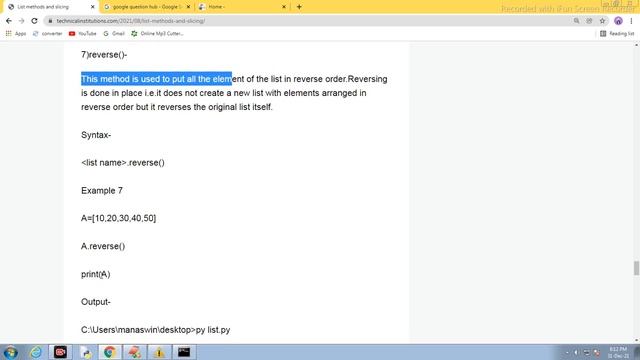This screenshot has height=360, width=640.
Task: Click the zoom magnifier icon in address bar
Action: coord(576,21)
